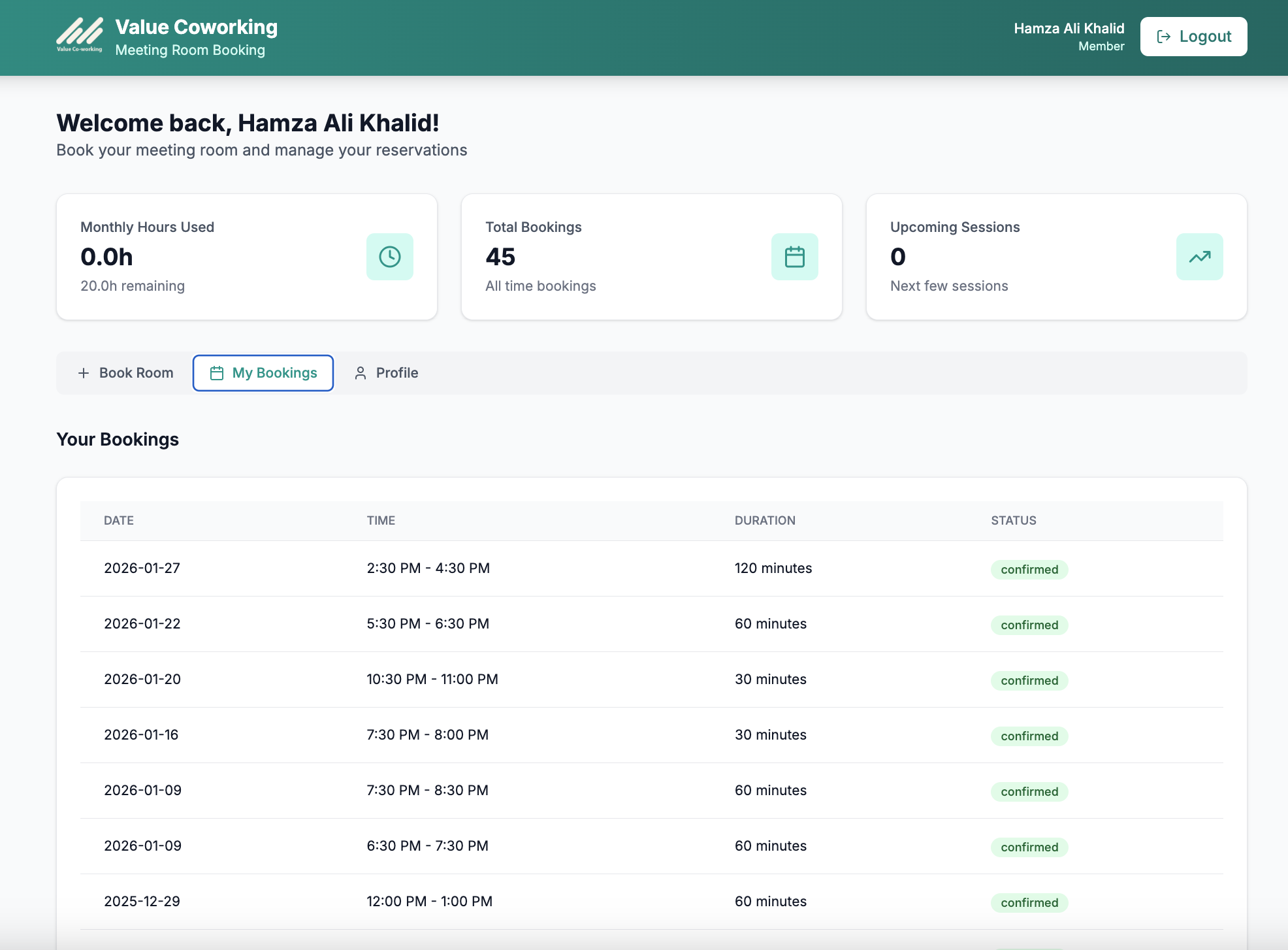Click the Value Coworking logo icon

(79, 35)
